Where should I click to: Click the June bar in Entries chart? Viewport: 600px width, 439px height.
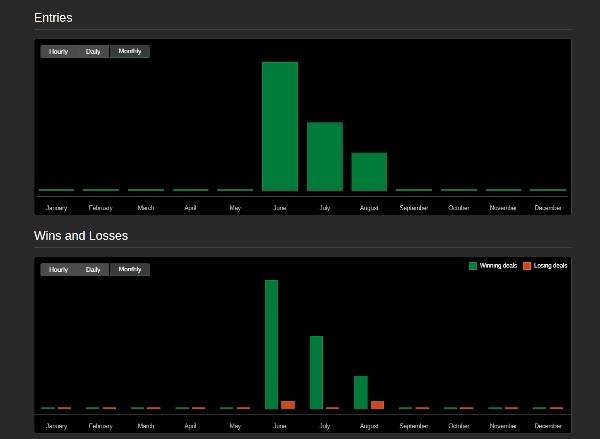pos(280,126)
